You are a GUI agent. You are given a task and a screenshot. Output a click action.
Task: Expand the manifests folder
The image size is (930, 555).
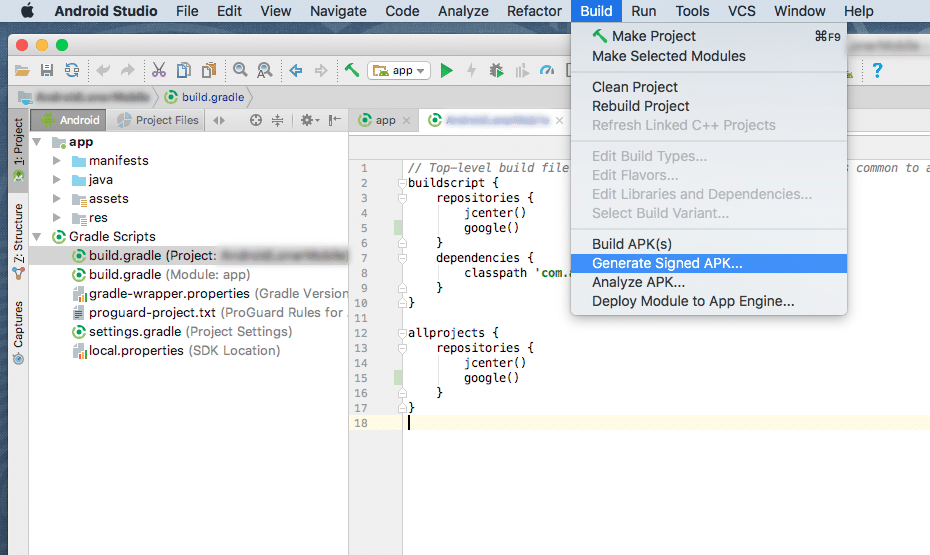tap(57, 161)
